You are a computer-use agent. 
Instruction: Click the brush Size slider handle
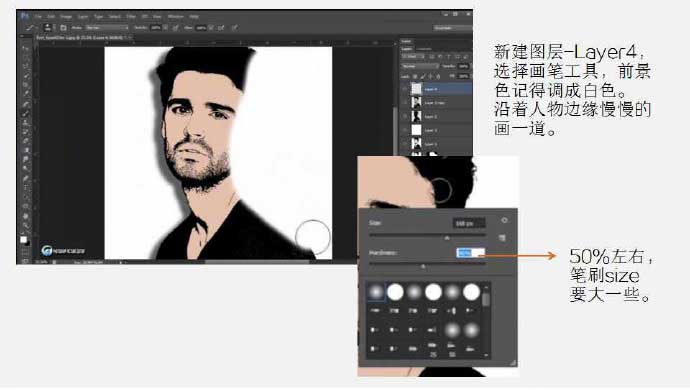[x=447, y=238]
